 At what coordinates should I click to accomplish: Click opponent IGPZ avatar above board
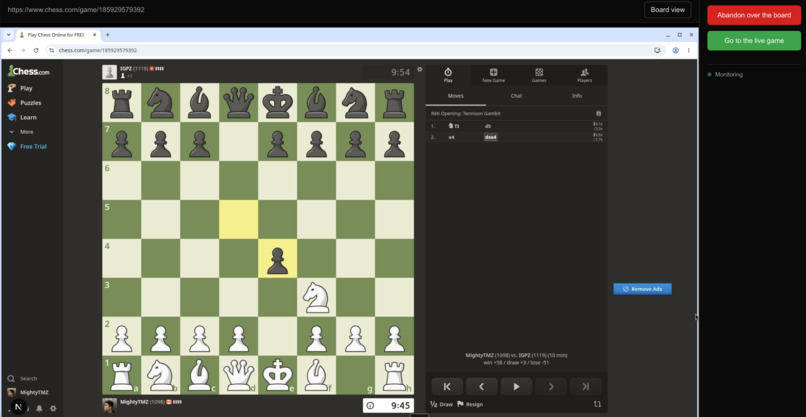click(x=109, y=72)
